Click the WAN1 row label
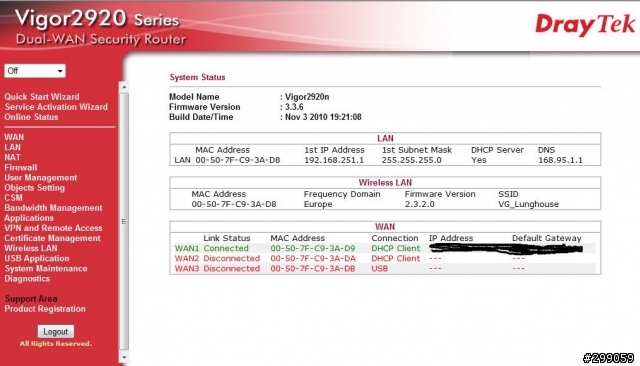This screenshot has height=366, width=640. click(x=187, y=248)
